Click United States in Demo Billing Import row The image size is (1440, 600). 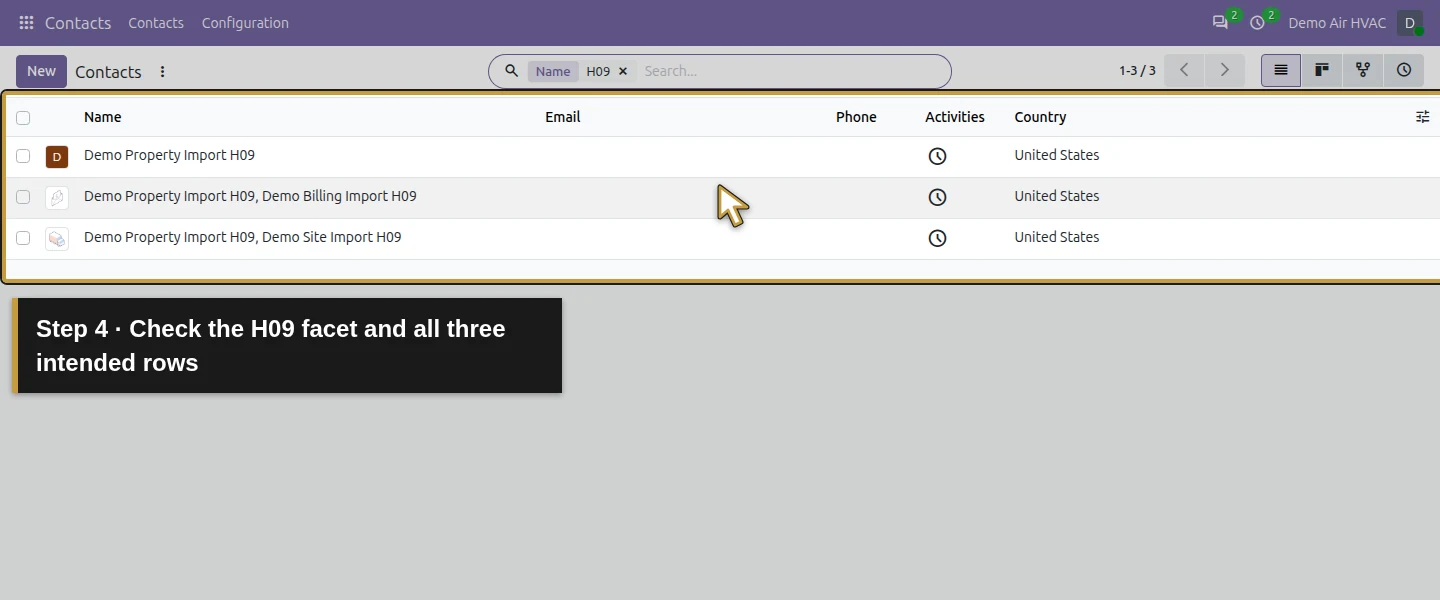[1057, 196]
